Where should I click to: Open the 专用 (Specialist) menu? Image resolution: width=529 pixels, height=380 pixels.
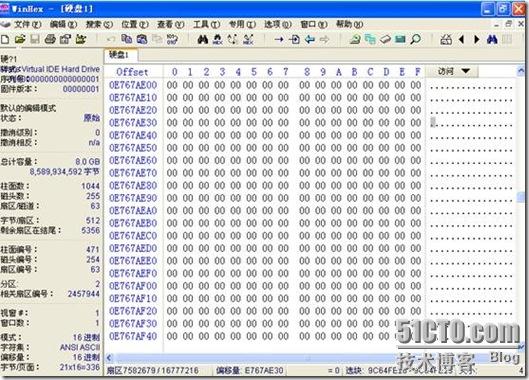tap(242, 24)
